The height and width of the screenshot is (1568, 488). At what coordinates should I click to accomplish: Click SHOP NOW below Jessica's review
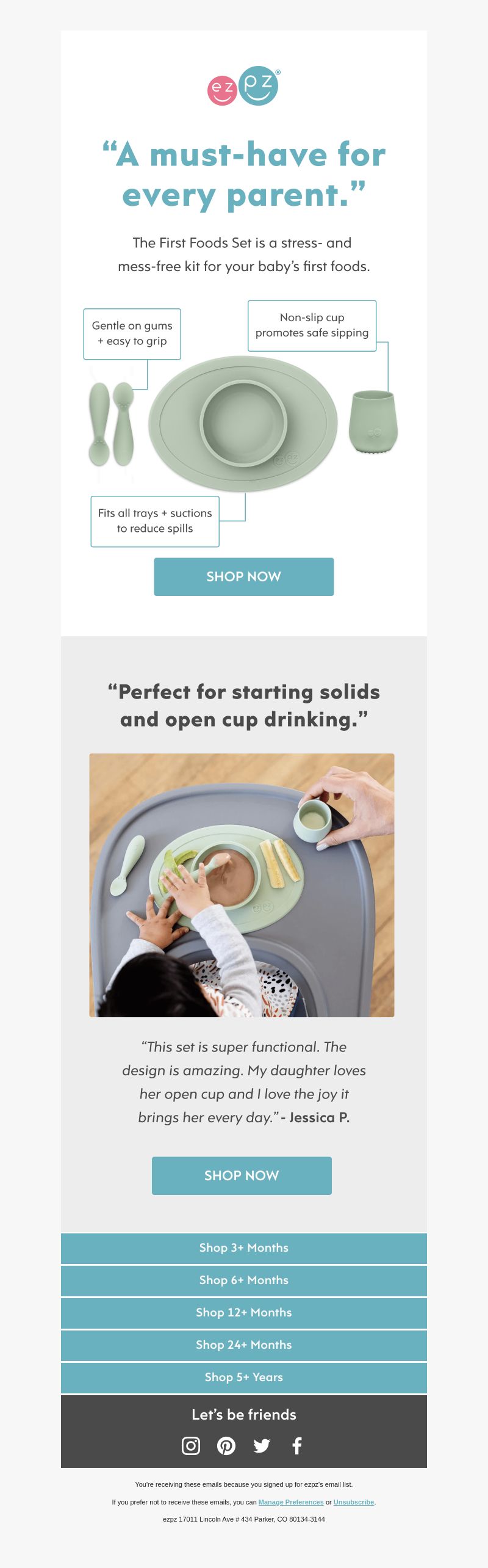point(242,1175)
